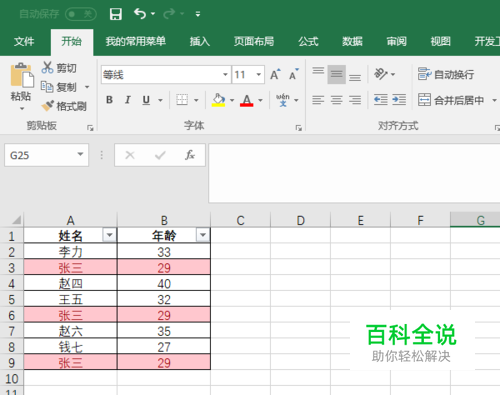Open the 剪贴板 dialog launcher
Viewport: 500px width, 395px height.
pyautogui.click(x=90, y=128)
